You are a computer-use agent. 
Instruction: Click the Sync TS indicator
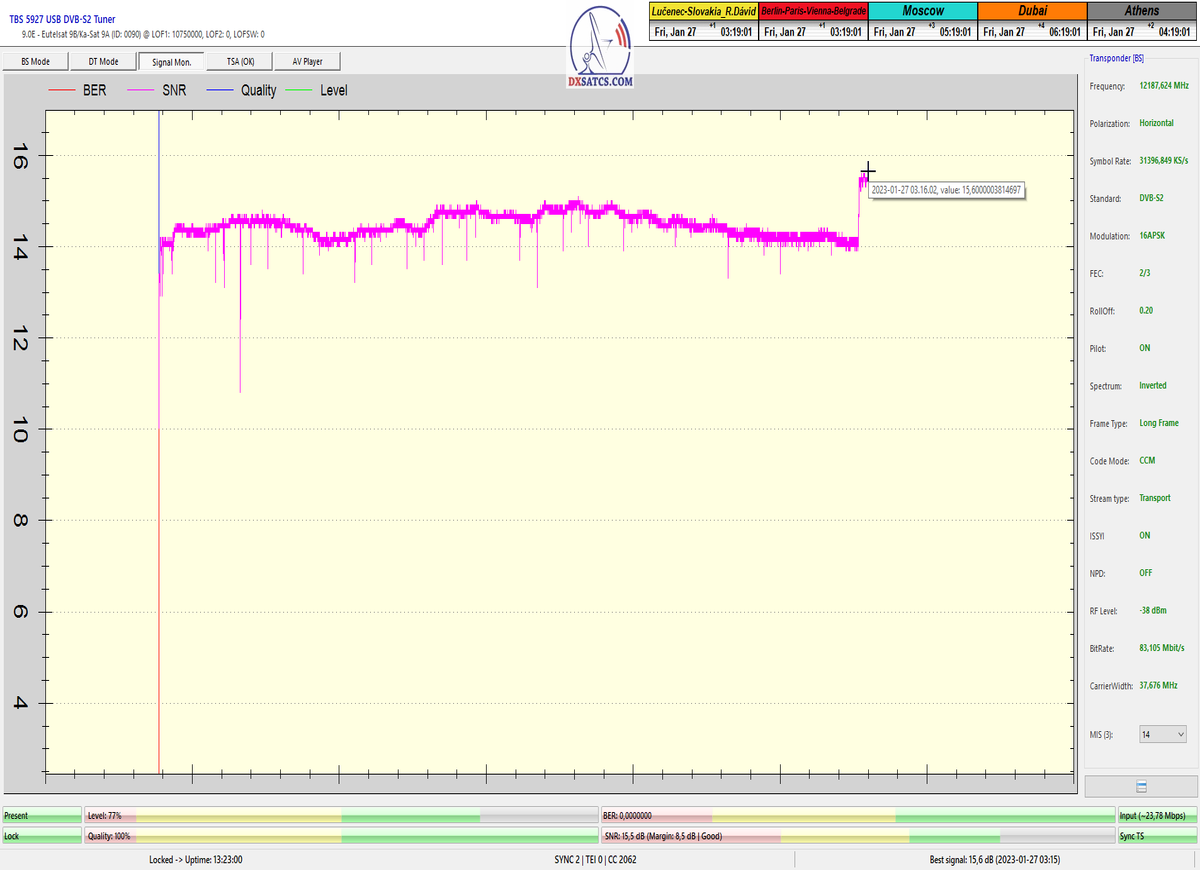click(1156, 836)
